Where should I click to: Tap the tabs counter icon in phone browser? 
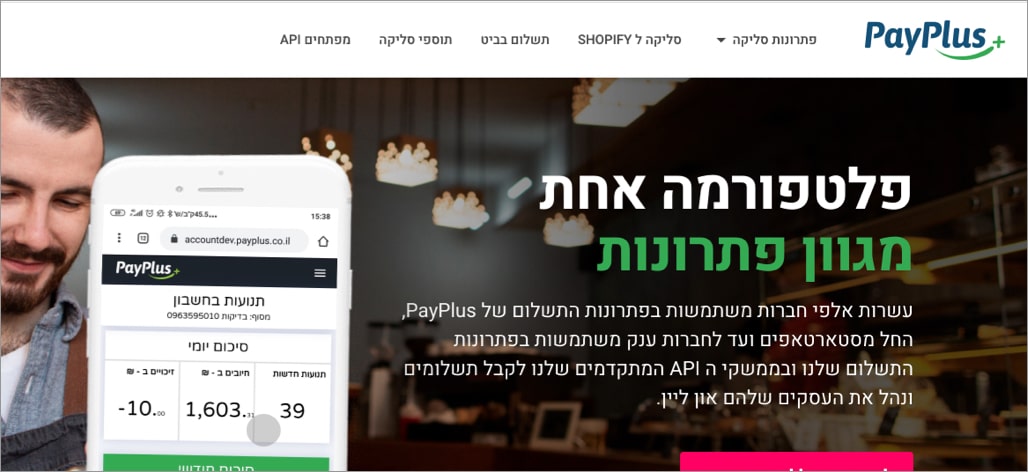[x=143, y=238]
